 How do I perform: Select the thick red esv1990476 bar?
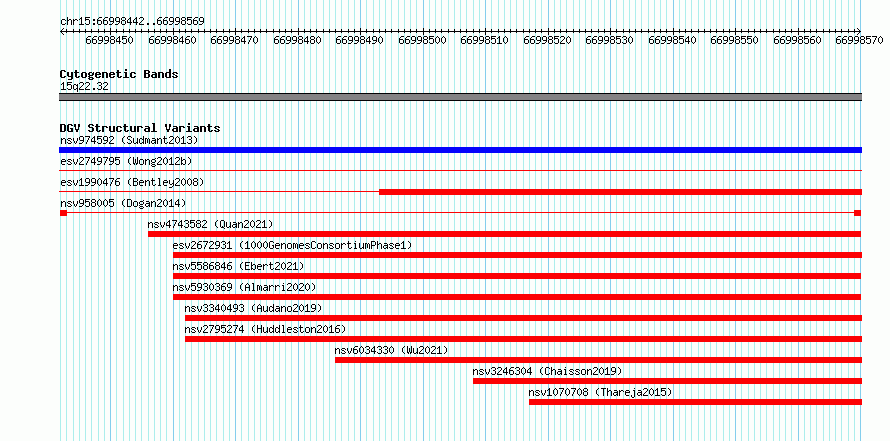point(620,192)
